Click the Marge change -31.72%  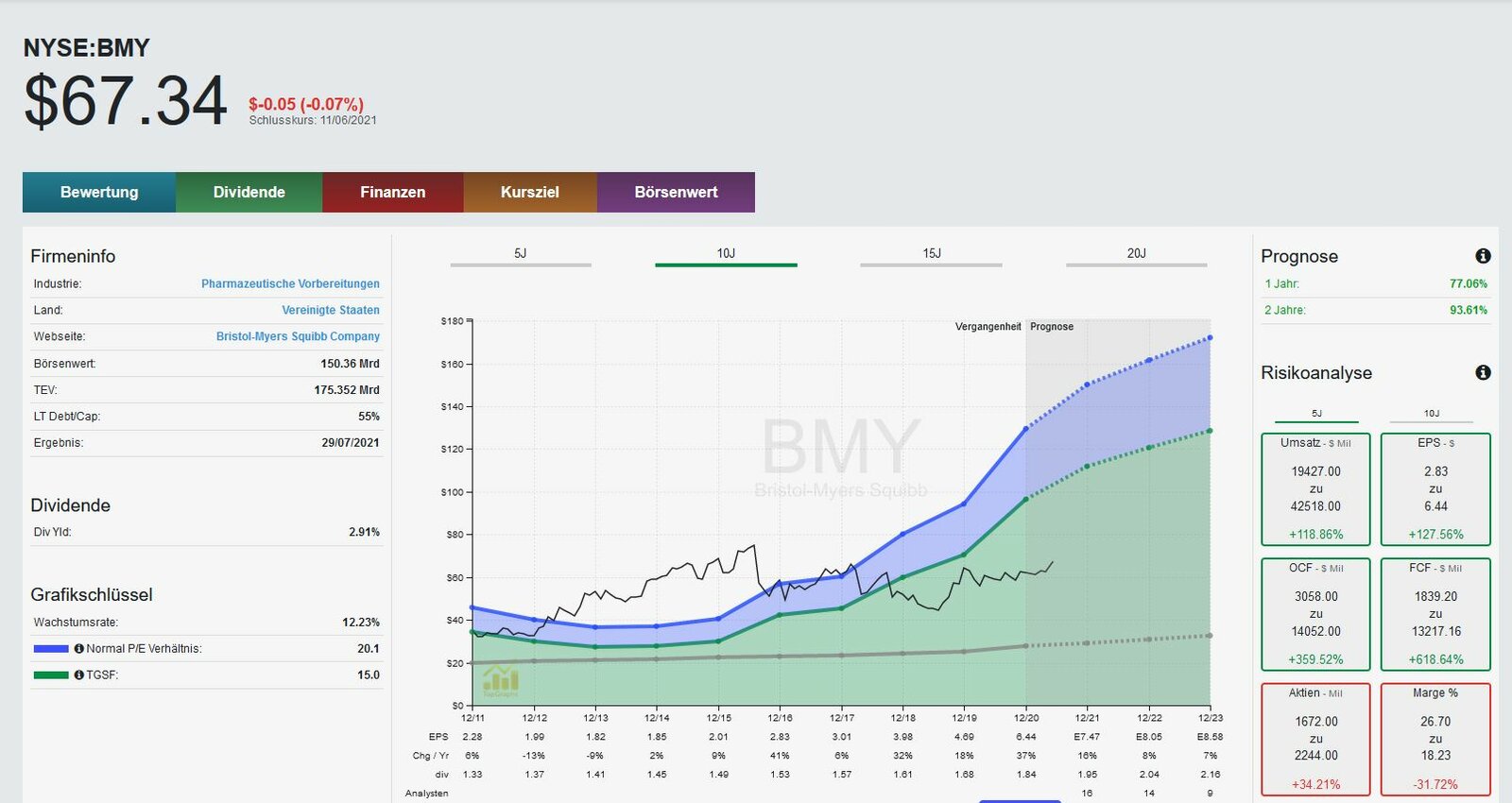click(1435, 784)
